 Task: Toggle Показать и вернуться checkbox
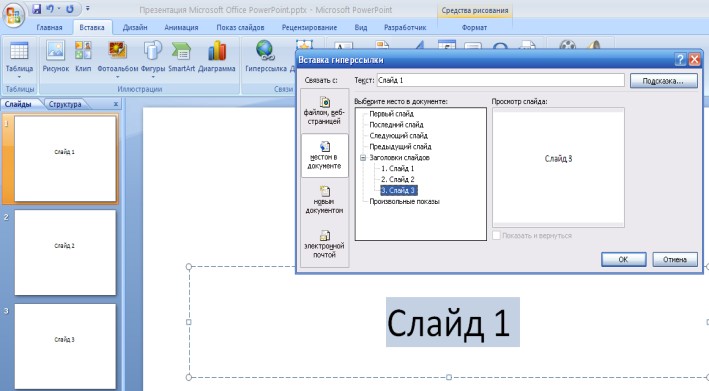496,236
